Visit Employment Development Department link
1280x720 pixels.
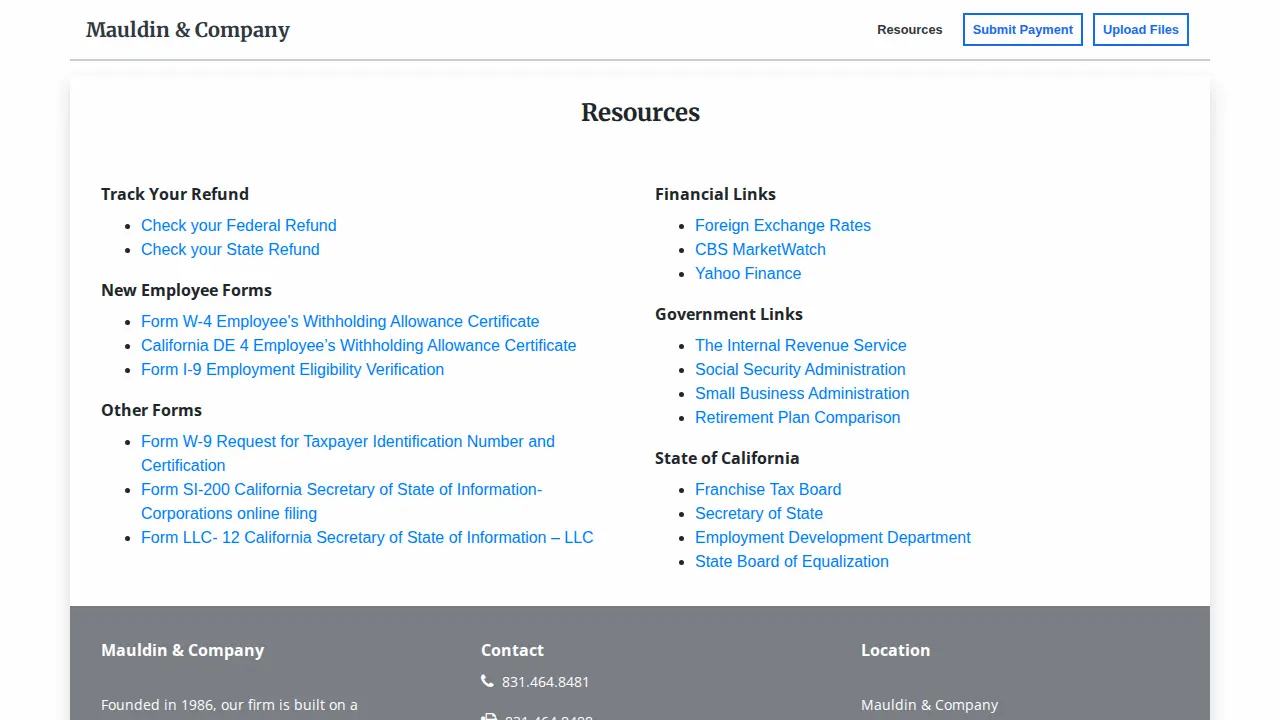tap(833, 537)
